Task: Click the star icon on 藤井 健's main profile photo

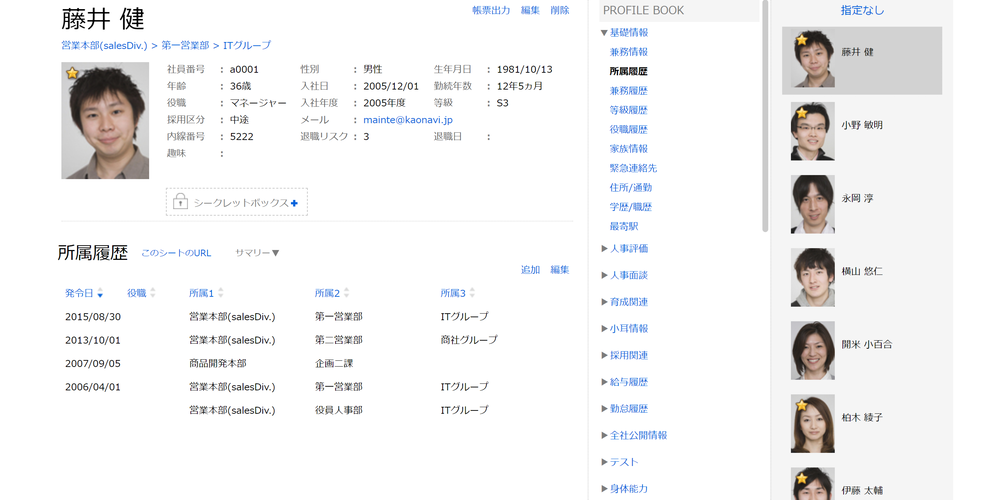Action: coord(72,73)
